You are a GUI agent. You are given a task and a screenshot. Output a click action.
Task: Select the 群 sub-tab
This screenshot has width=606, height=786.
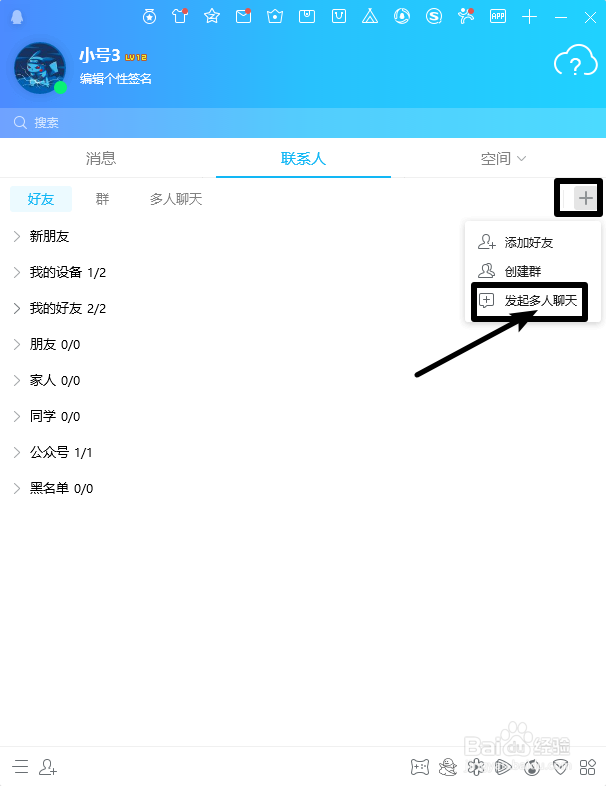coord(102,199)
